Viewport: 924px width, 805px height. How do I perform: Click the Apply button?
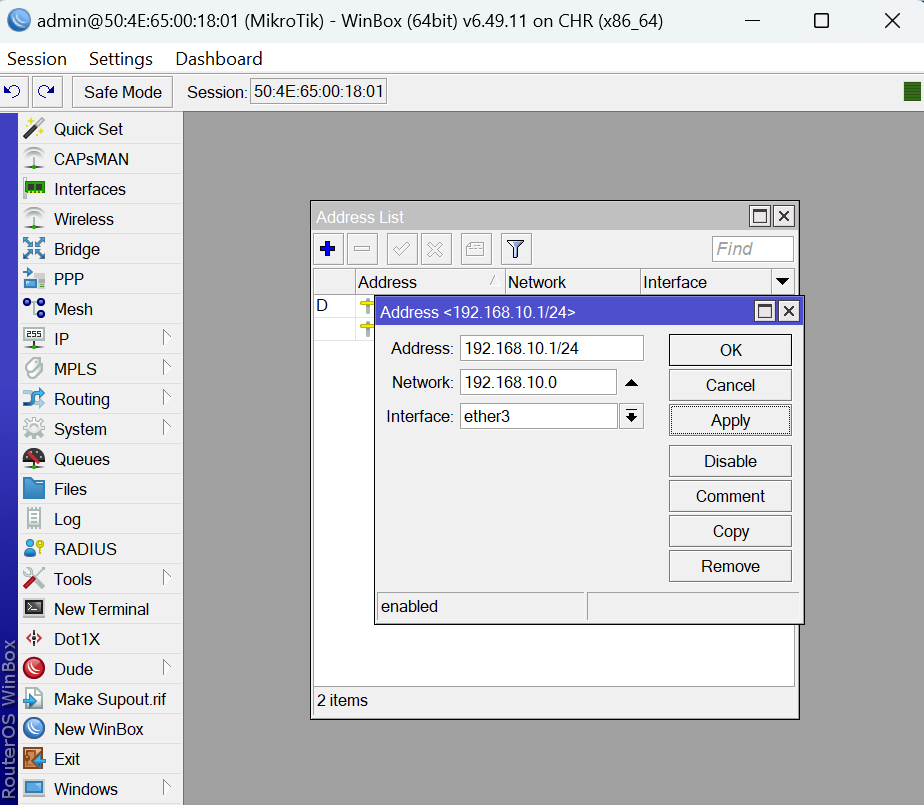click(x=730, y=420)
